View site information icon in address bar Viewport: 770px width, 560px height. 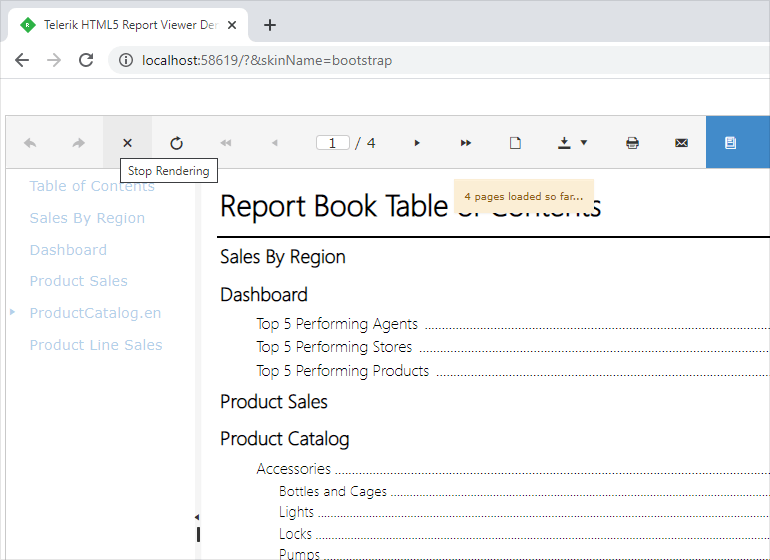[x=126, y=60]
